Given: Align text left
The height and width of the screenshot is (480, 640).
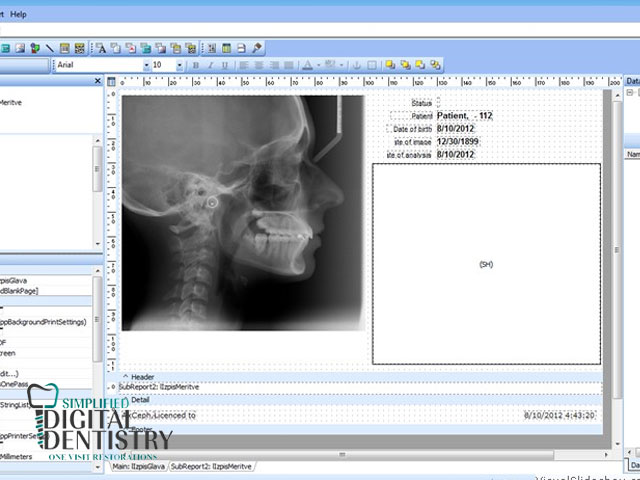Looking at the screenshot, I should [244, 65].
